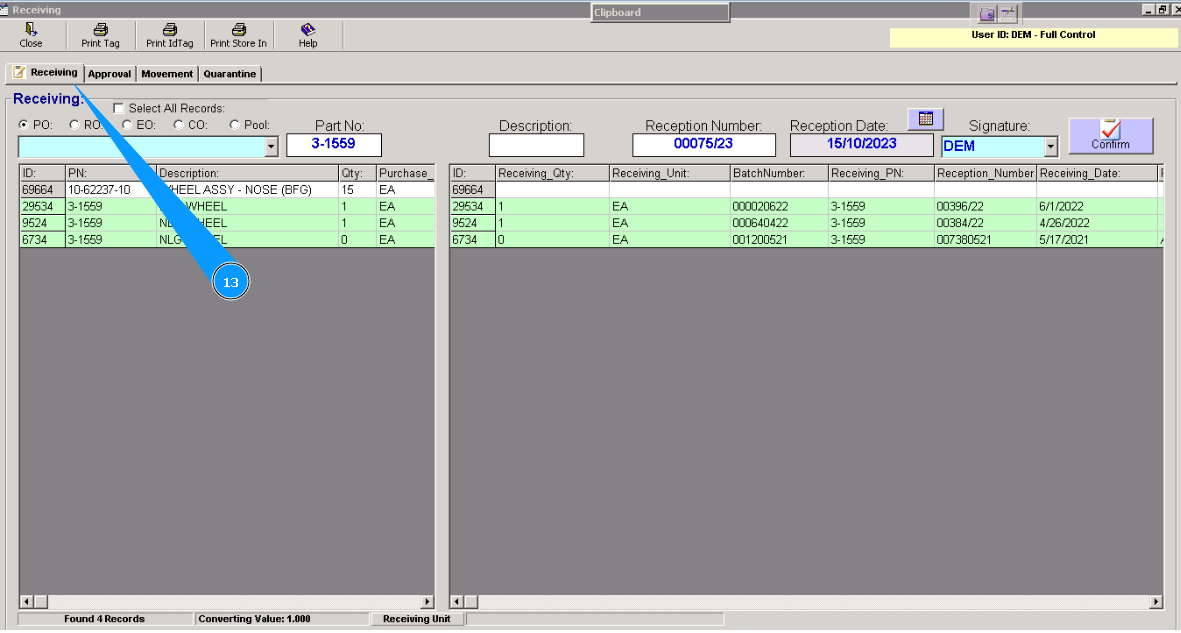This screenshot has width=1181, height=633.
Task: Select the CO radio button
Action: pos(179,125)
